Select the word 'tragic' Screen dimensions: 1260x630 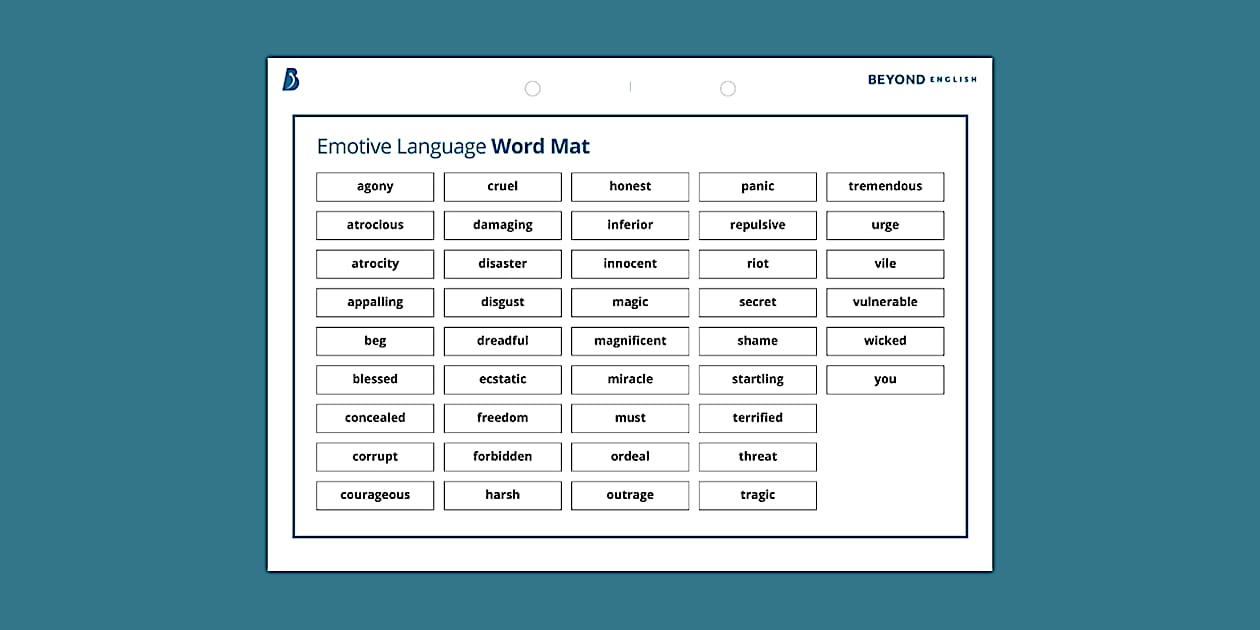click(757, 495)
